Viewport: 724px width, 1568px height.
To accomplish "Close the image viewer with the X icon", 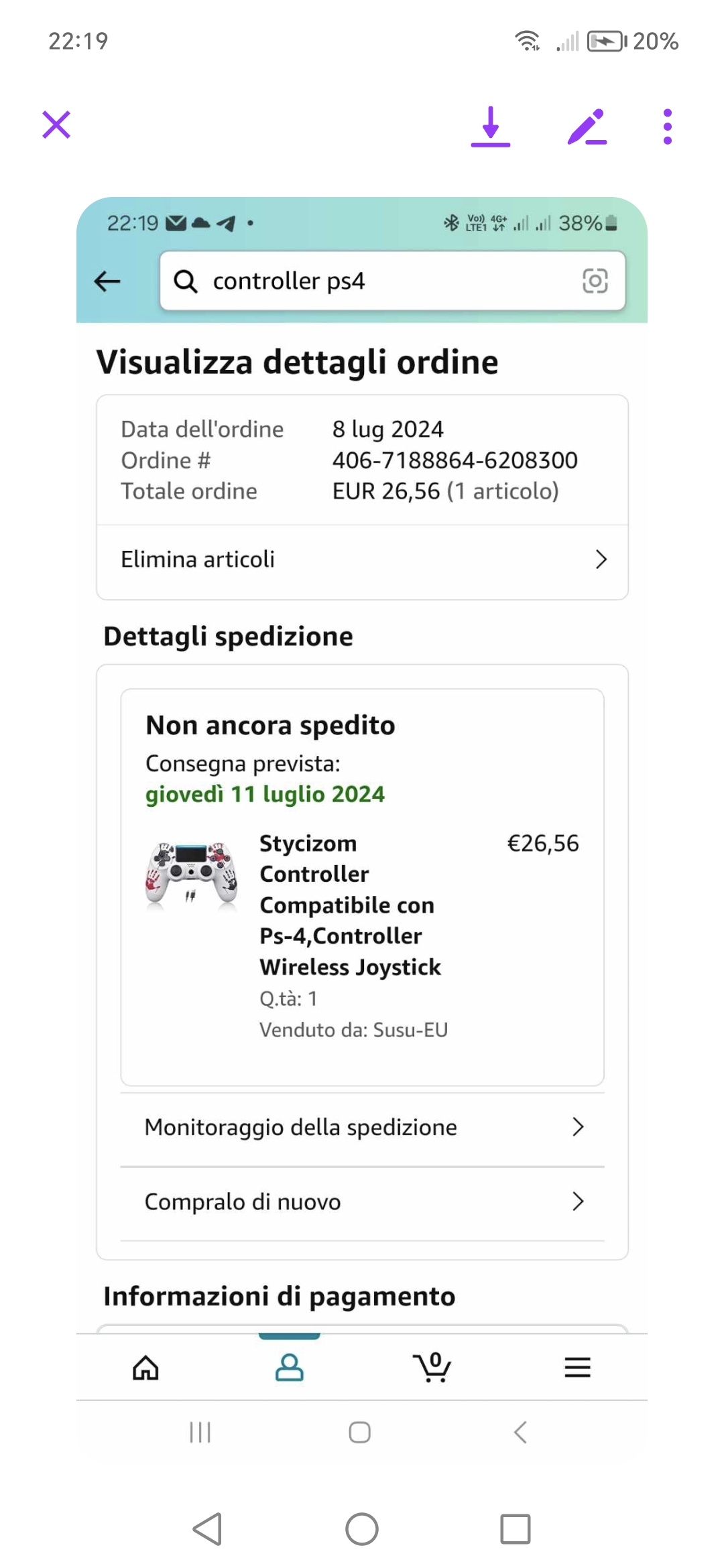I will pos(56,125).
